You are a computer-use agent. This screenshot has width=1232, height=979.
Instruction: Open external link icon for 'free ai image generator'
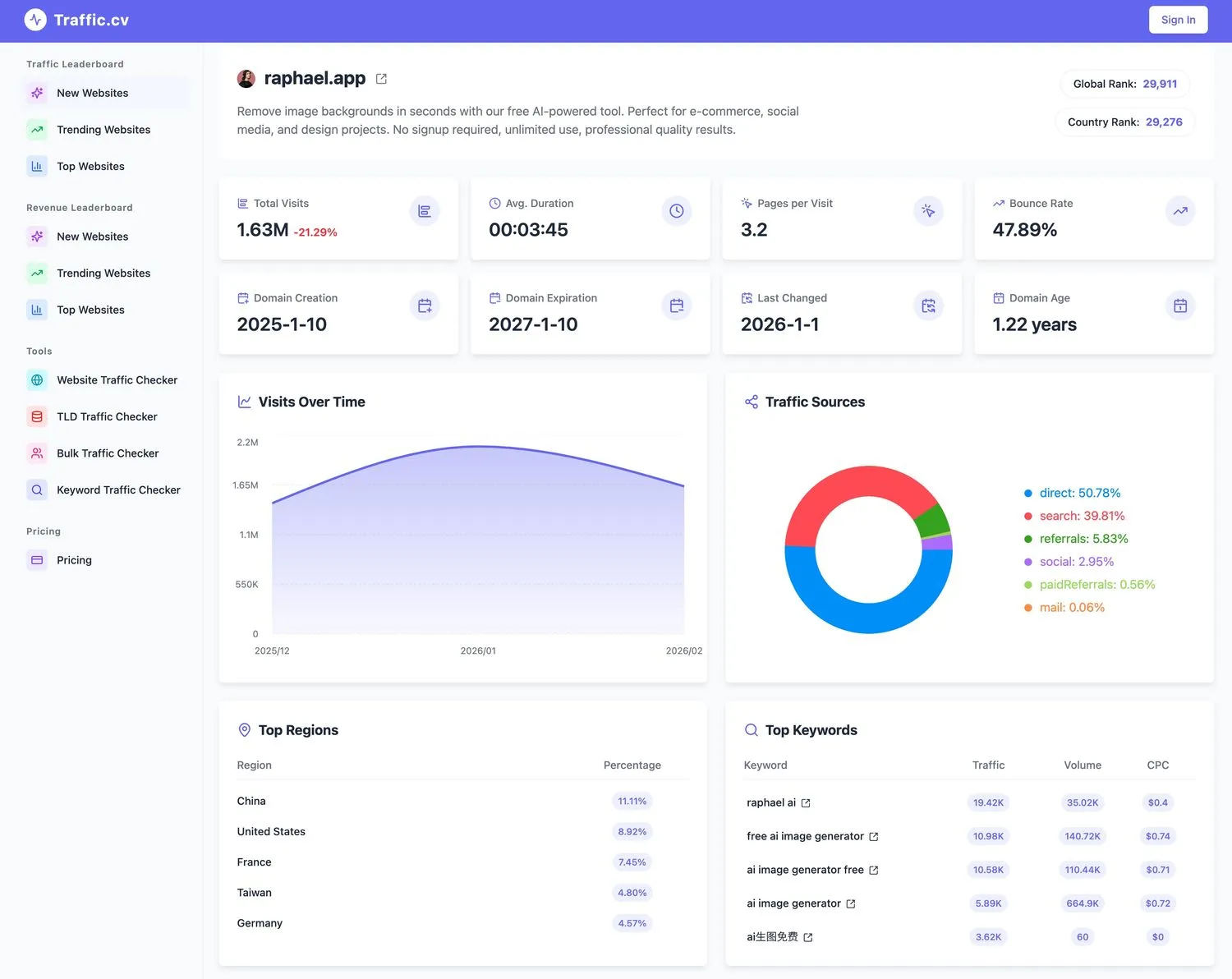[874, 837]
